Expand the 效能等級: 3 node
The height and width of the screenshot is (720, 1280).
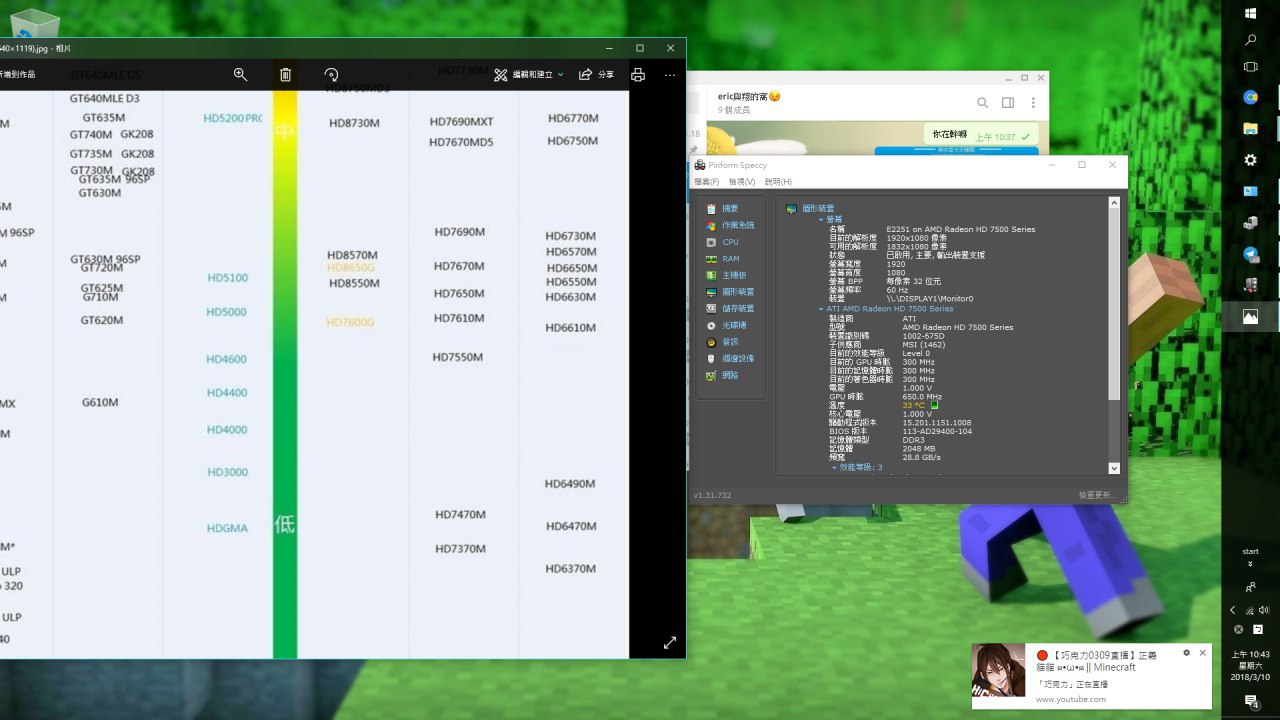click(x=834, y=467)
